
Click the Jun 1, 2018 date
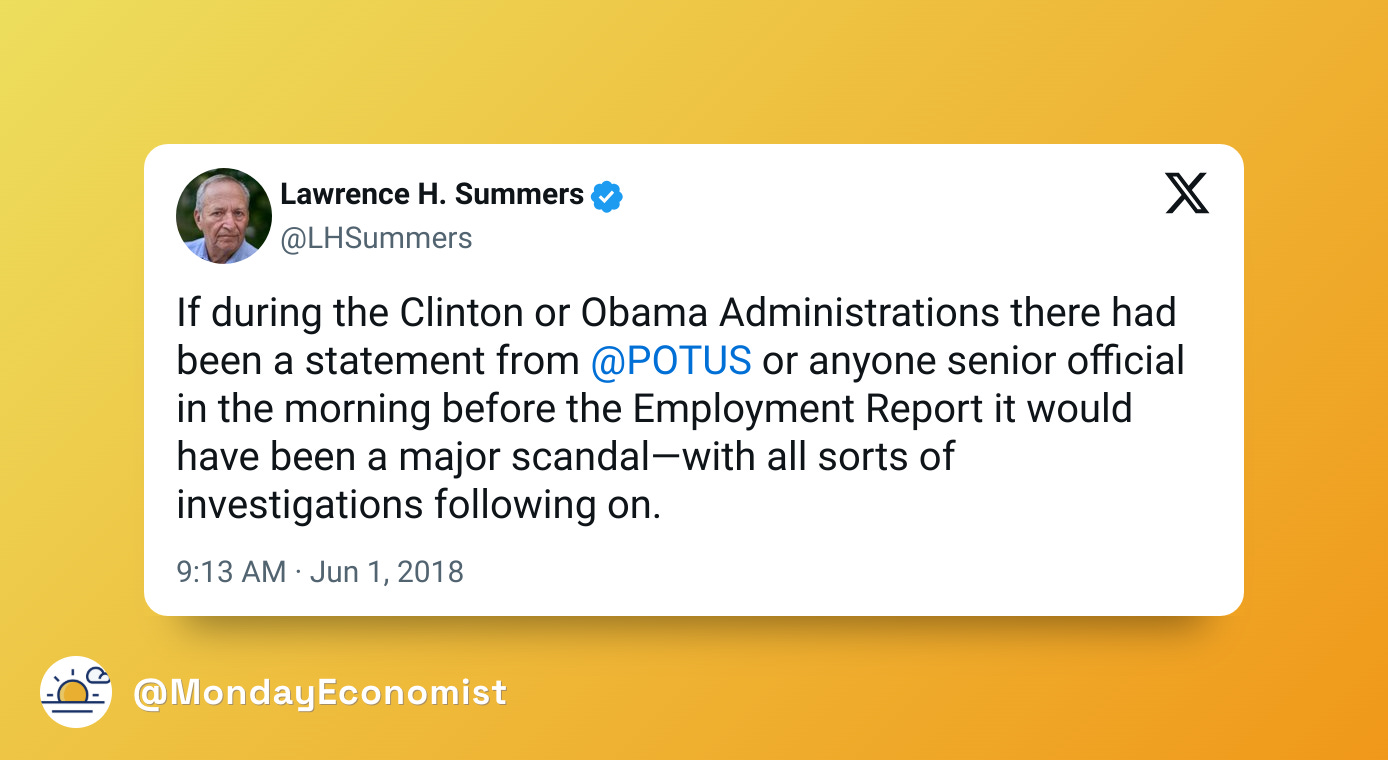[387, 572]
